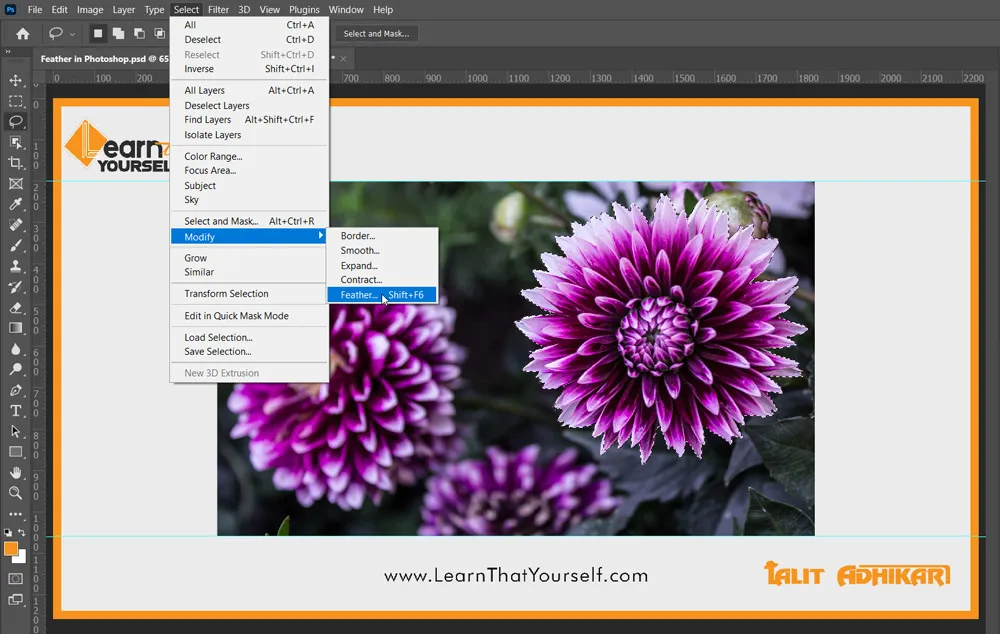Activate the Eraser tool

[x=16, y=308]
